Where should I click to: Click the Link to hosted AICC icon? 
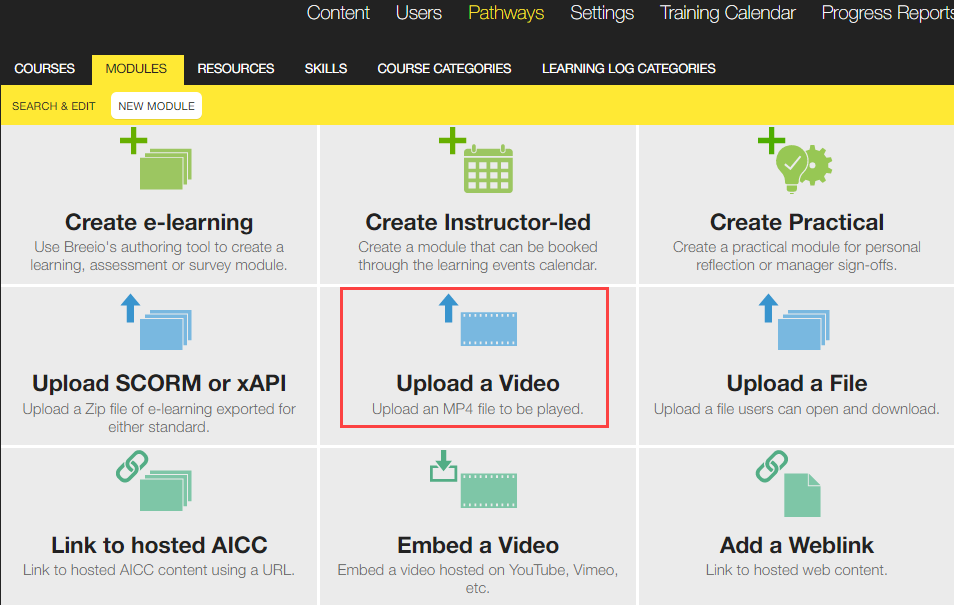(x=154, y=481)
